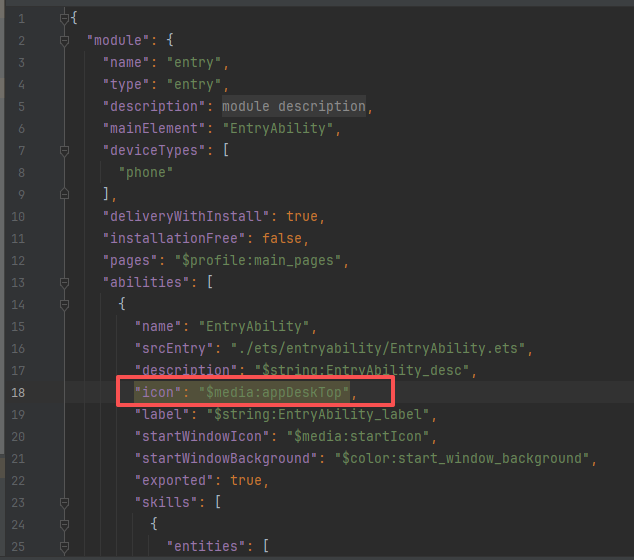
Task: Click line number 5 in the gutter
Action: [x=21, y=107]
